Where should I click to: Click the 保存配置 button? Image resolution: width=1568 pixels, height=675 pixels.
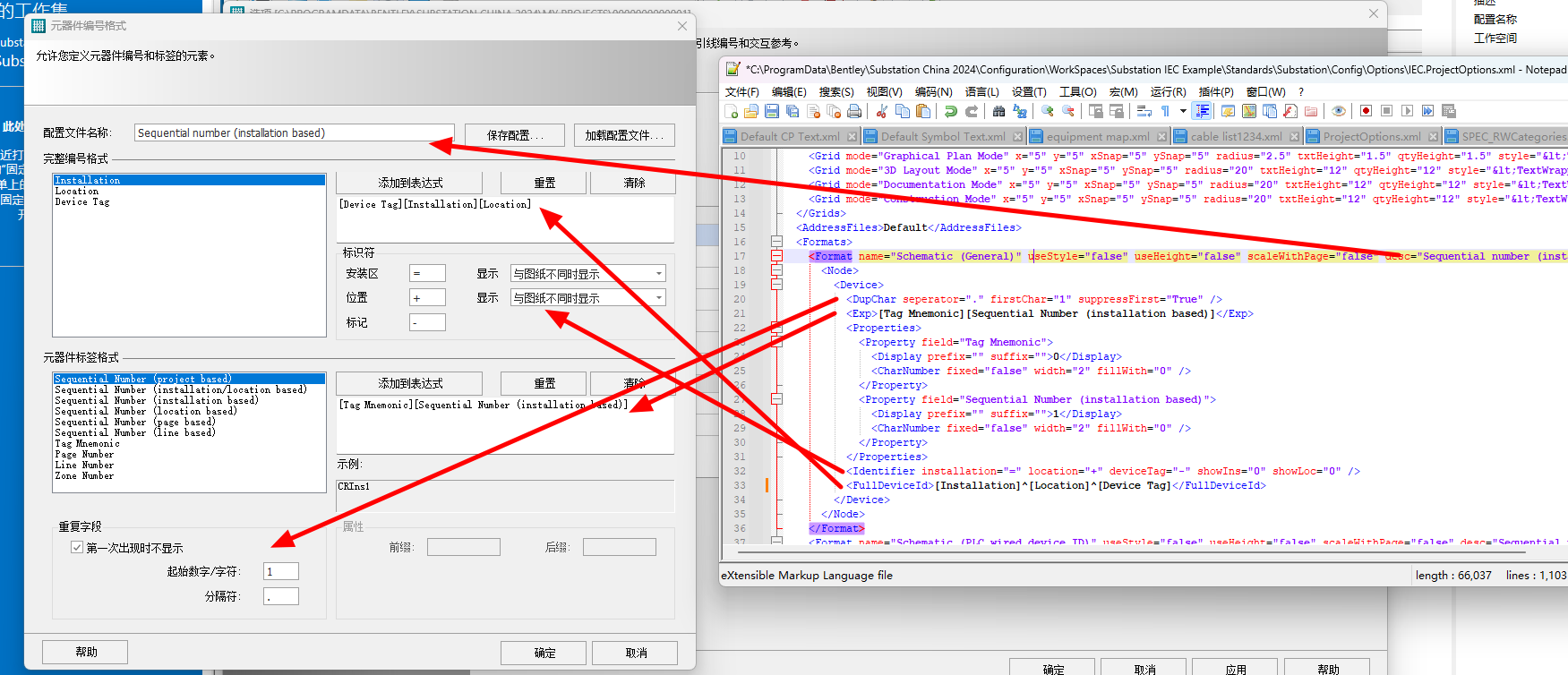click(515, 135)
